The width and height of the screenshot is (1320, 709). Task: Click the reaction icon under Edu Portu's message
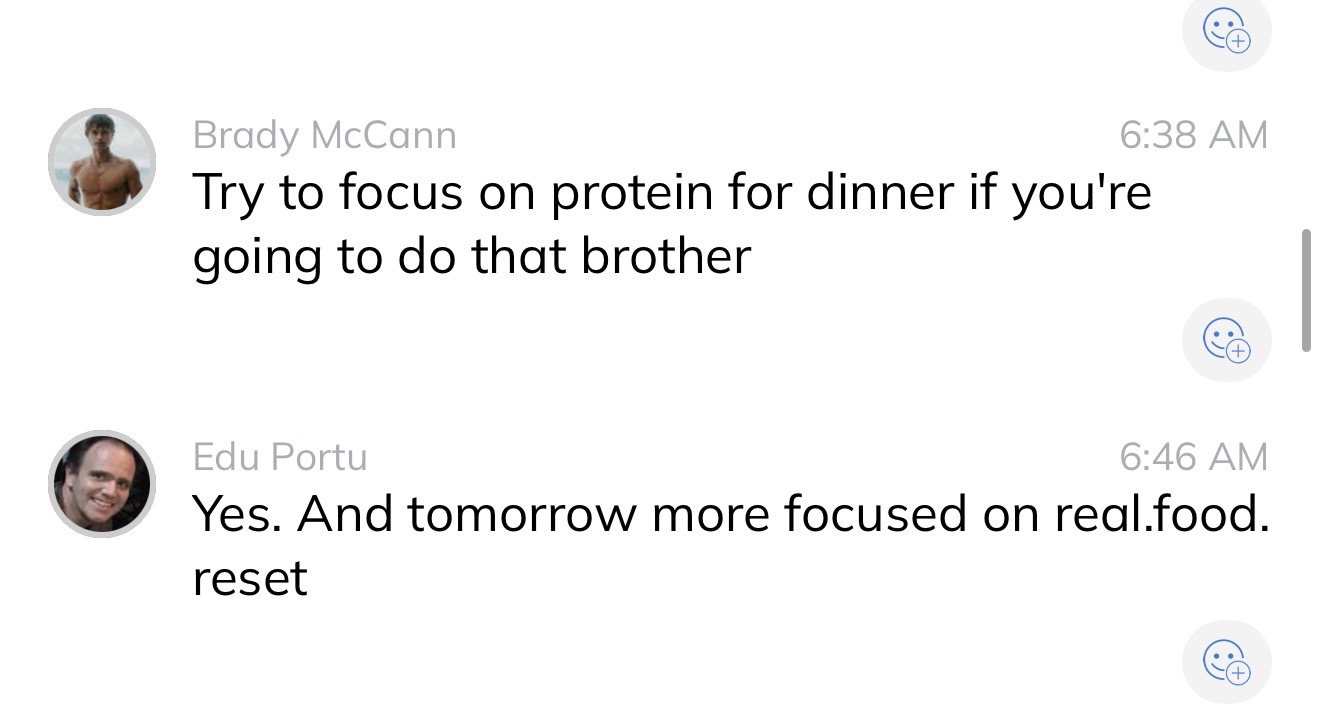click(1227, 662)
